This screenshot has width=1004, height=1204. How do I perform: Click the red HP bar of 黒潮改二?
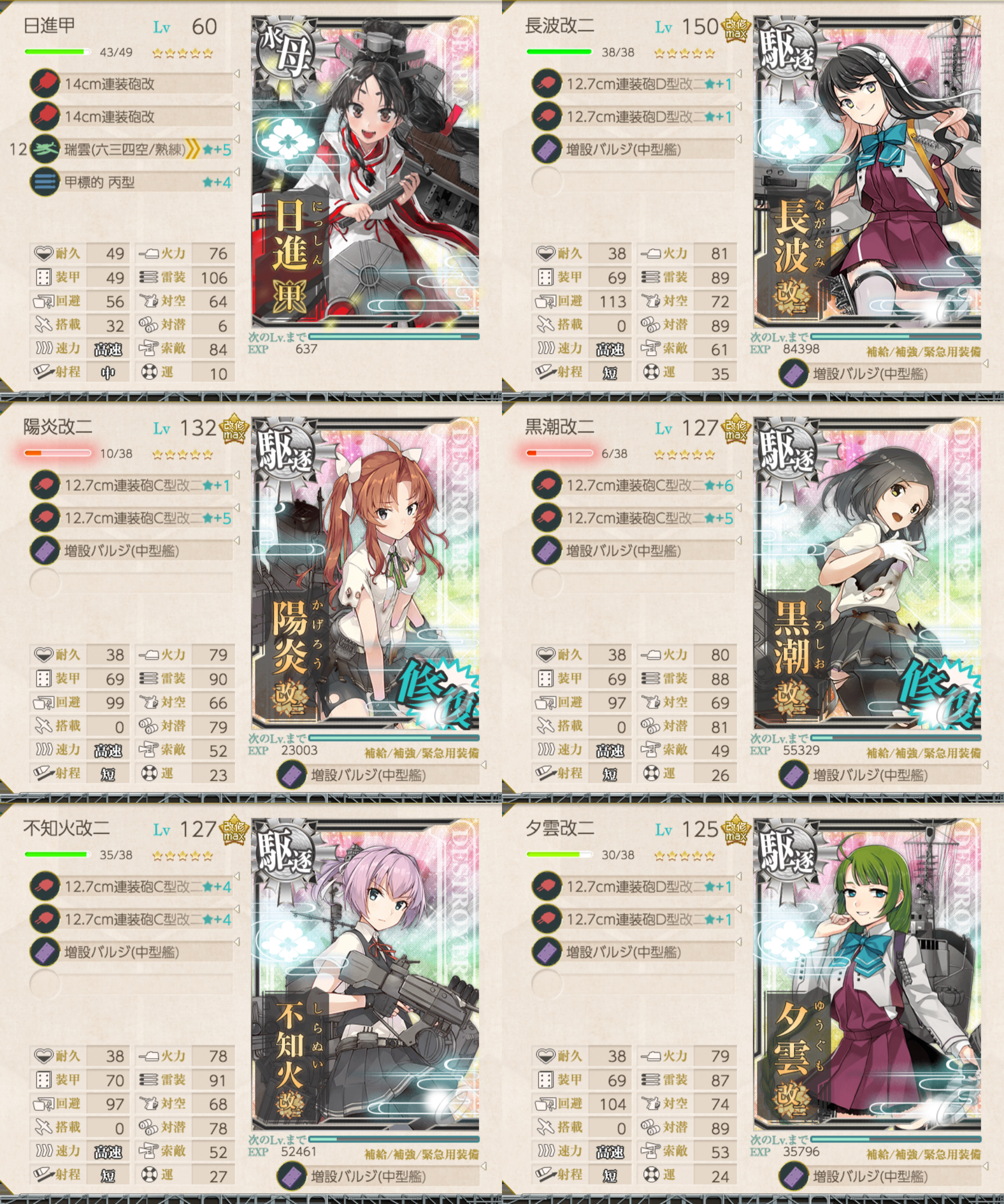(559, 453)
